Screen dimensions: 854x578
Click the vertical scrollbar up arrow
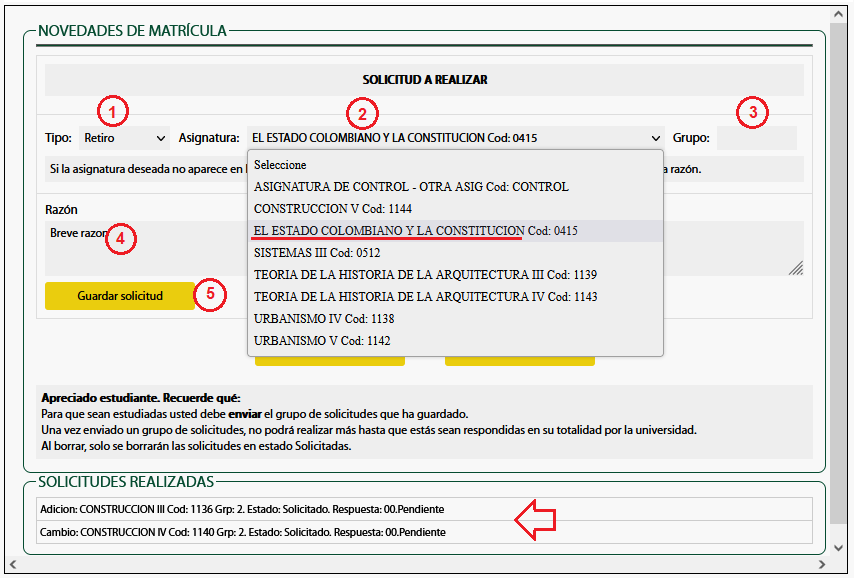tap(838, 15)
